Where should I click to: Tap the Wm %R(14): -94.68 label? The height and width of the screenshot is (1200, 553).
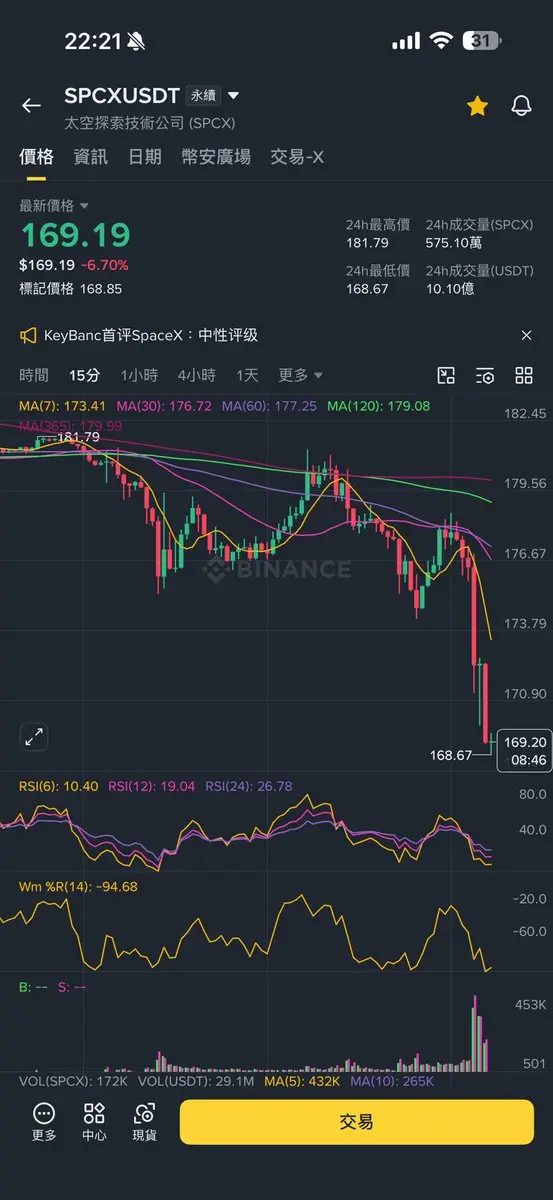coord(79,886)
